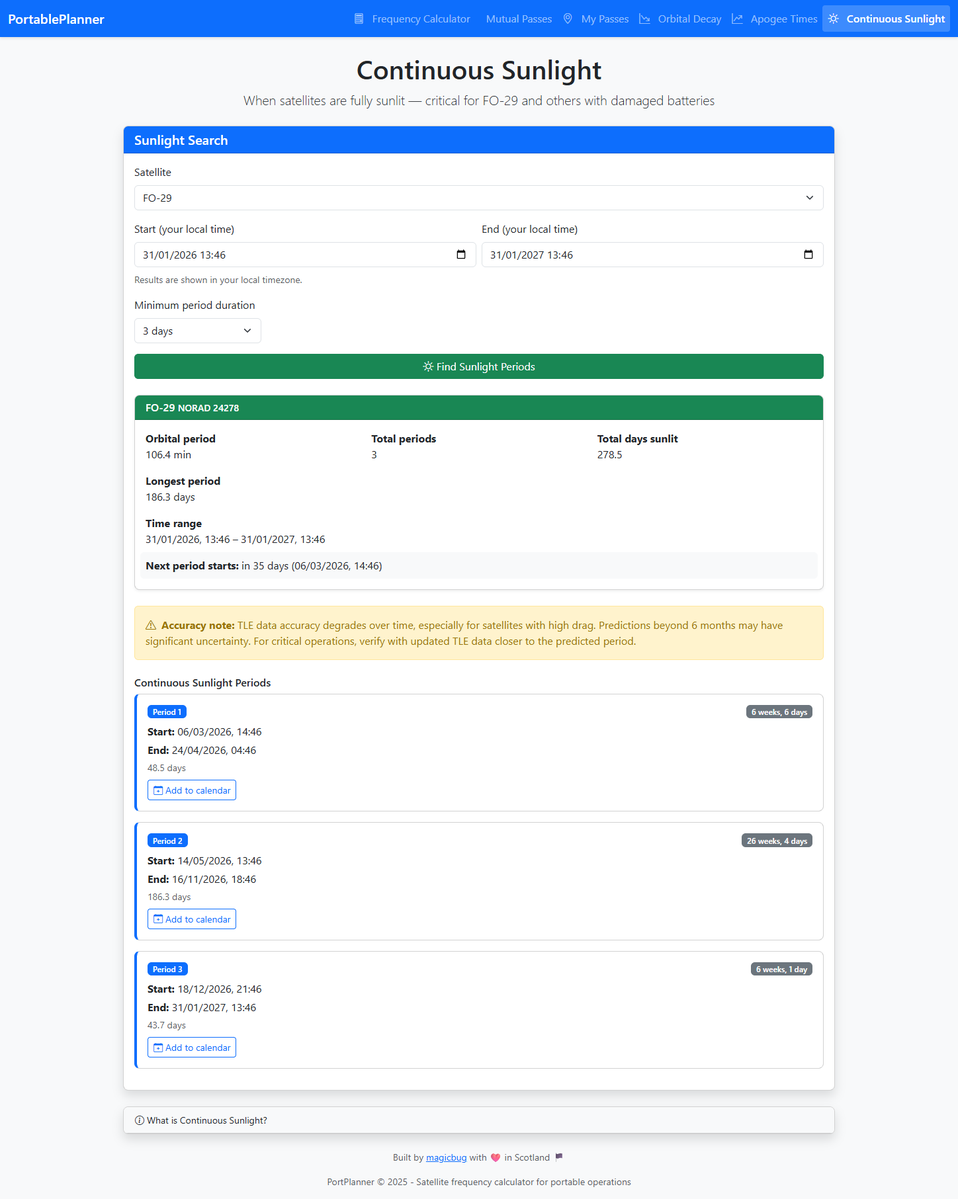
Task: Click the sun icon in Continuous Sunlight tab
Action: (833, 19)
